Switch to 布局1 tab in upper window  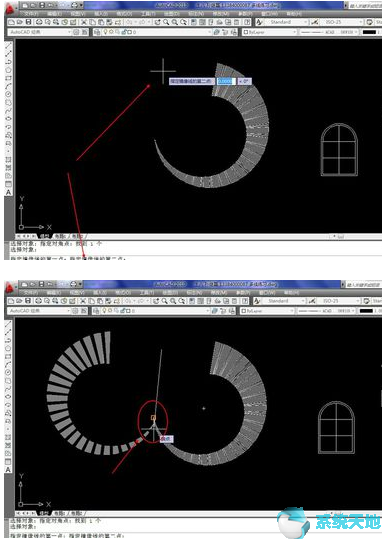coord(61,236)
